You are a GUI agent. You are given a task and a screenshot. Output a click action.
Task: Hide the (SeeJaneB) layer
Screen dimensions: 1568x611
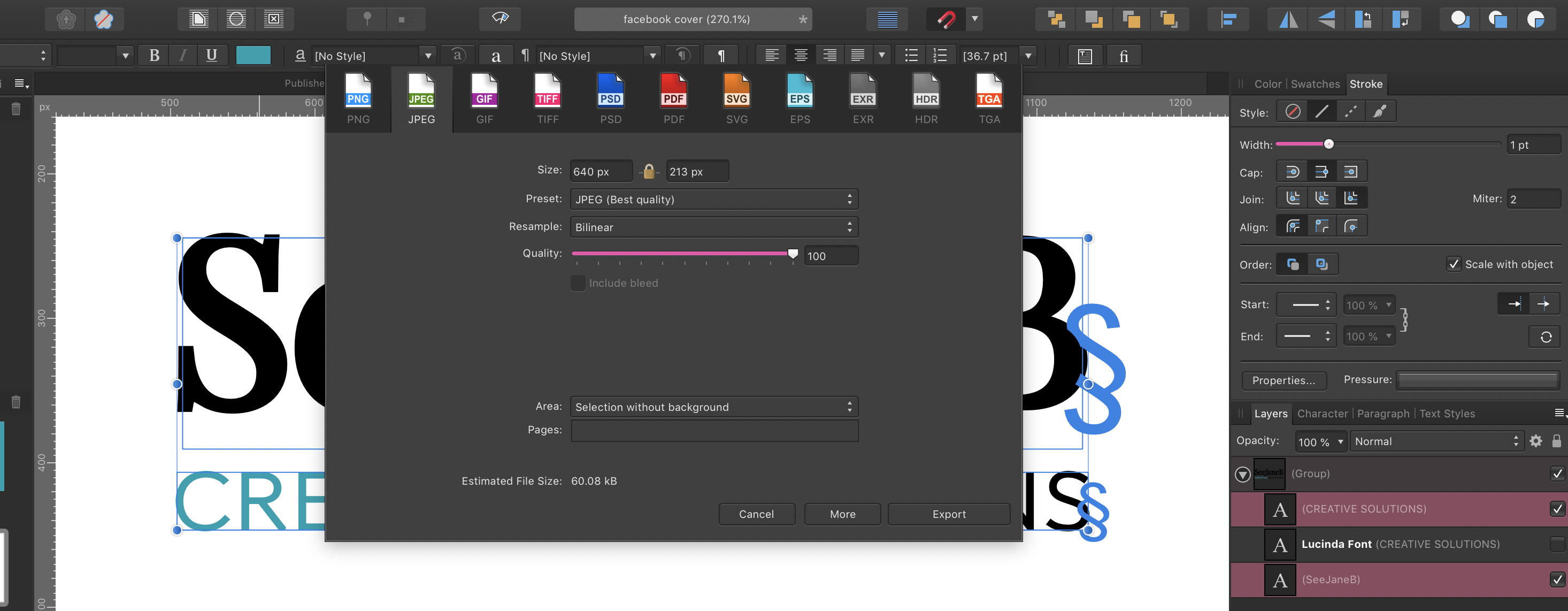click(x=1557, y=579)
